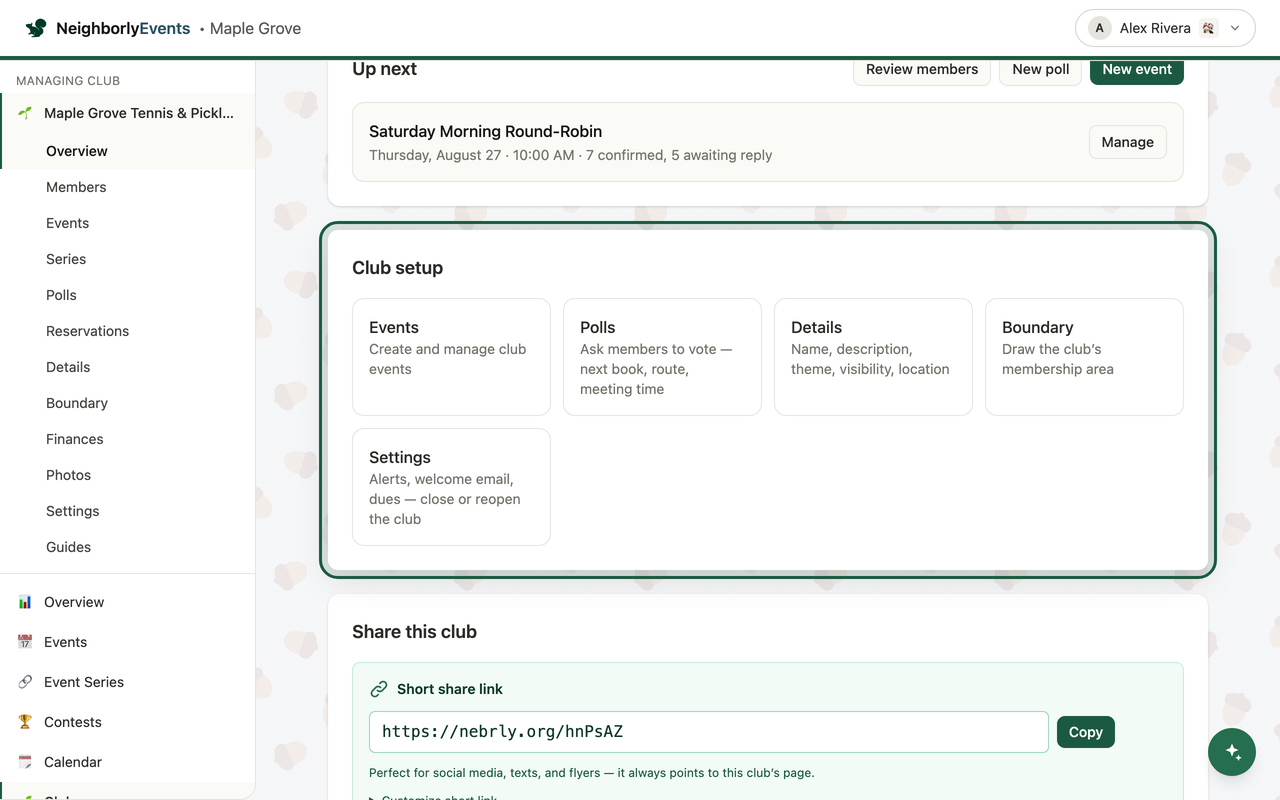
Task: Click the Saturday Morning Round-Robin event title
Action: pyautogui.click(x=485, y=131)
